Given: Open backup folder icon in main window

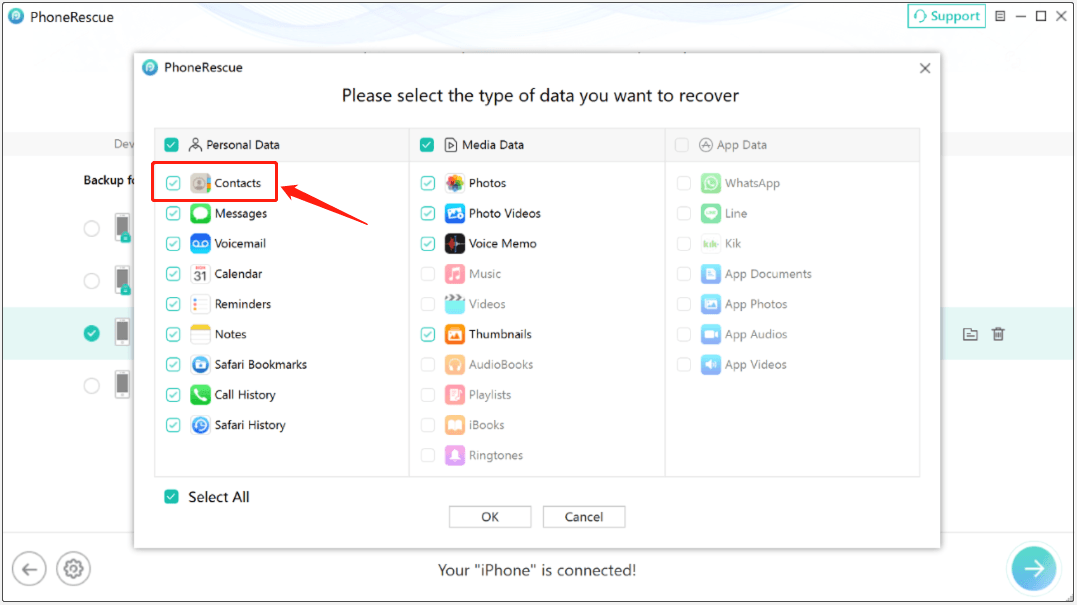Looking at the screenshot, I should (970, 334).
